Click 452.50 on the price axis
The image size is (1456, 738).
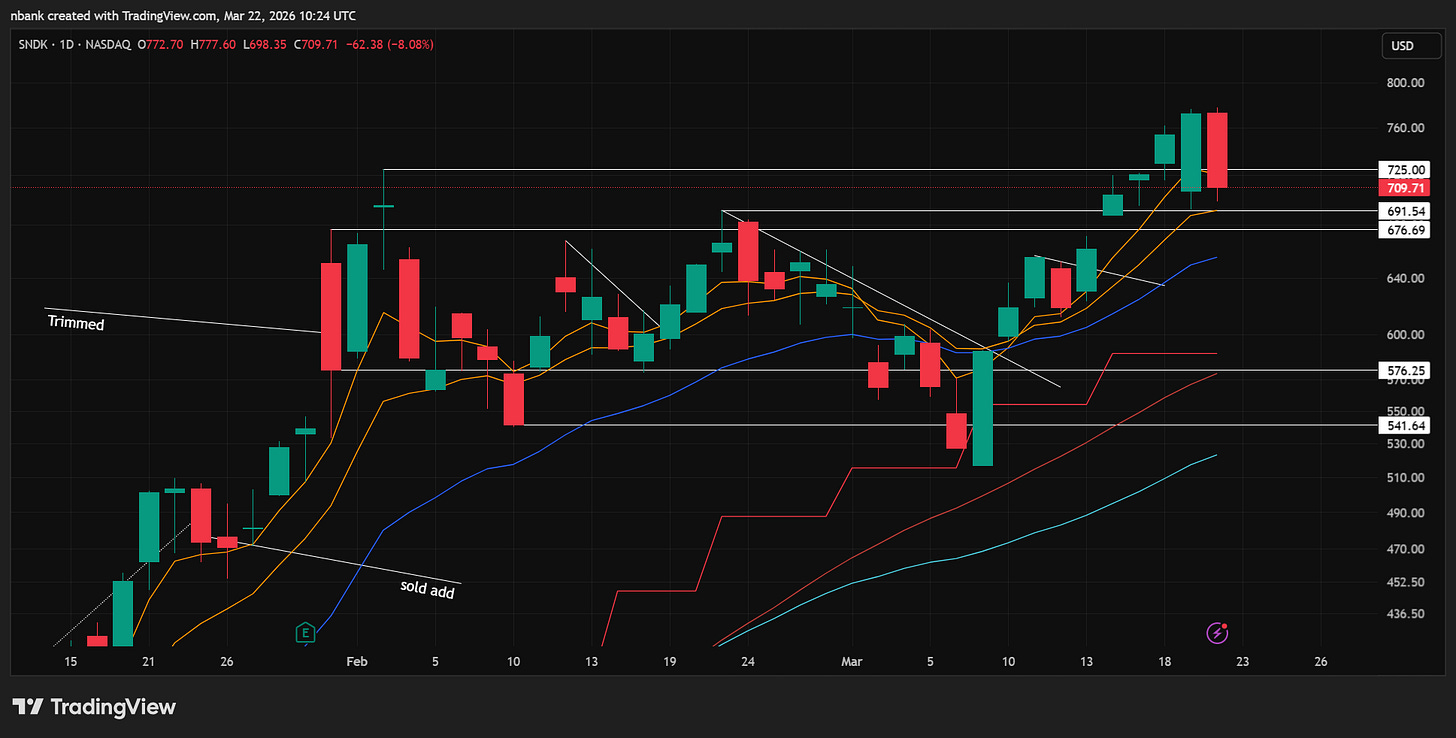(x=1404, y=582)
